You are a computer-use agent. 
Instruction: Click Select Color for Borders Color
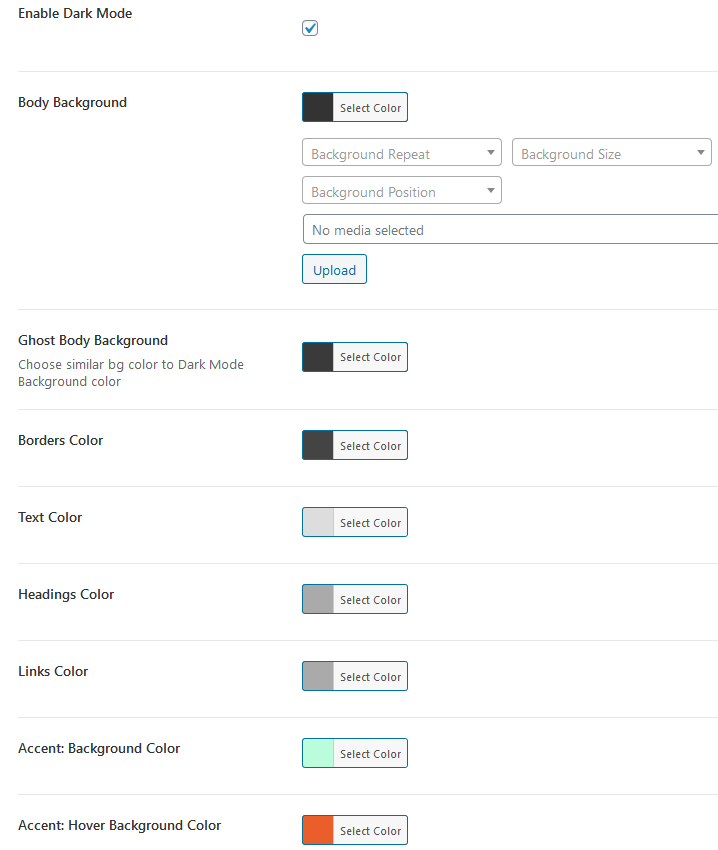[x=370, y=446]
